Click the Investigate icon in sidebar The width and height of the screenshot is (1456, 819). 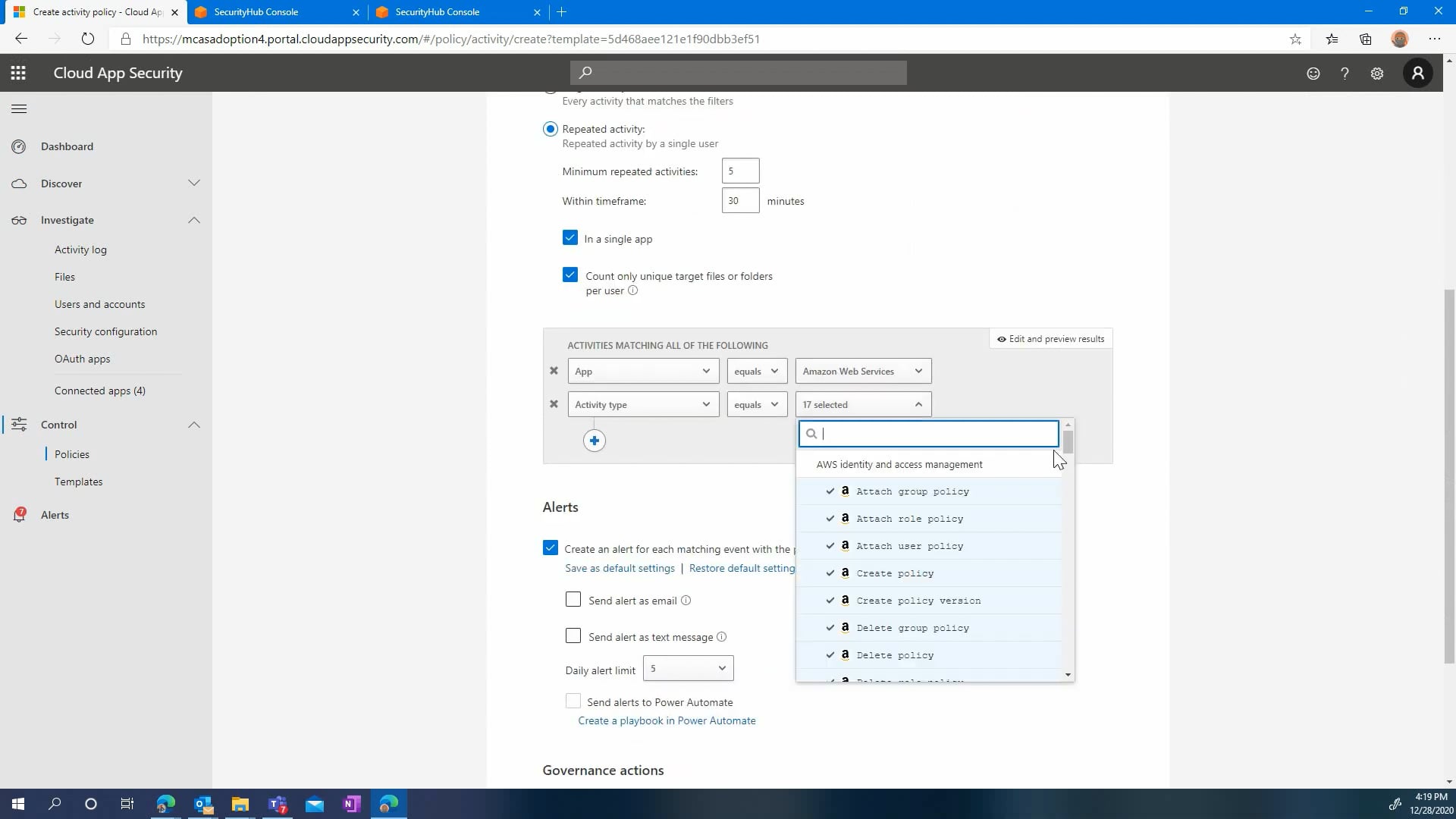click(x=18, y=219)
